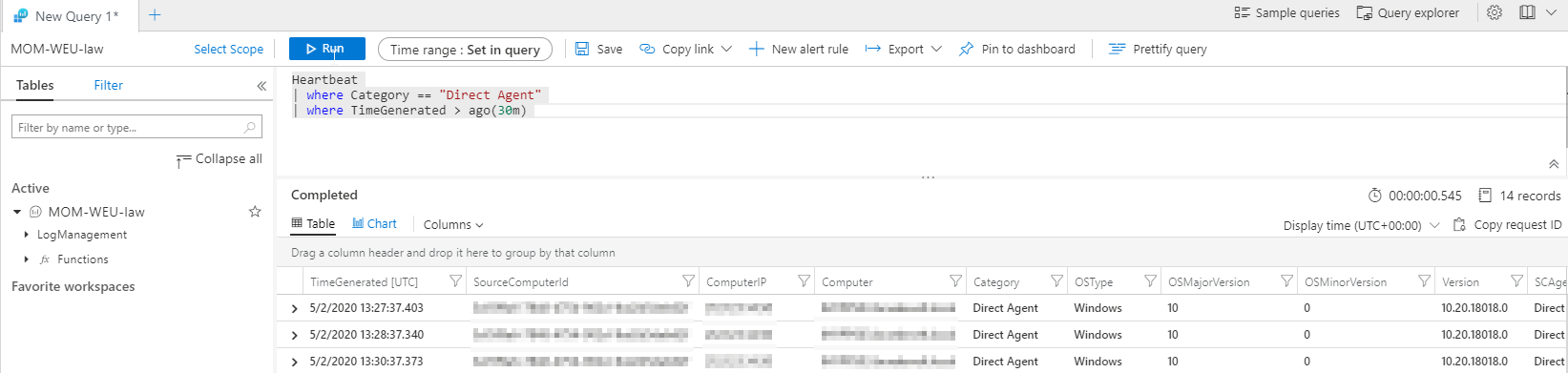Screen dimensions: 1568x373
Task: Prettify the query text
Action: click(1157, 49)
